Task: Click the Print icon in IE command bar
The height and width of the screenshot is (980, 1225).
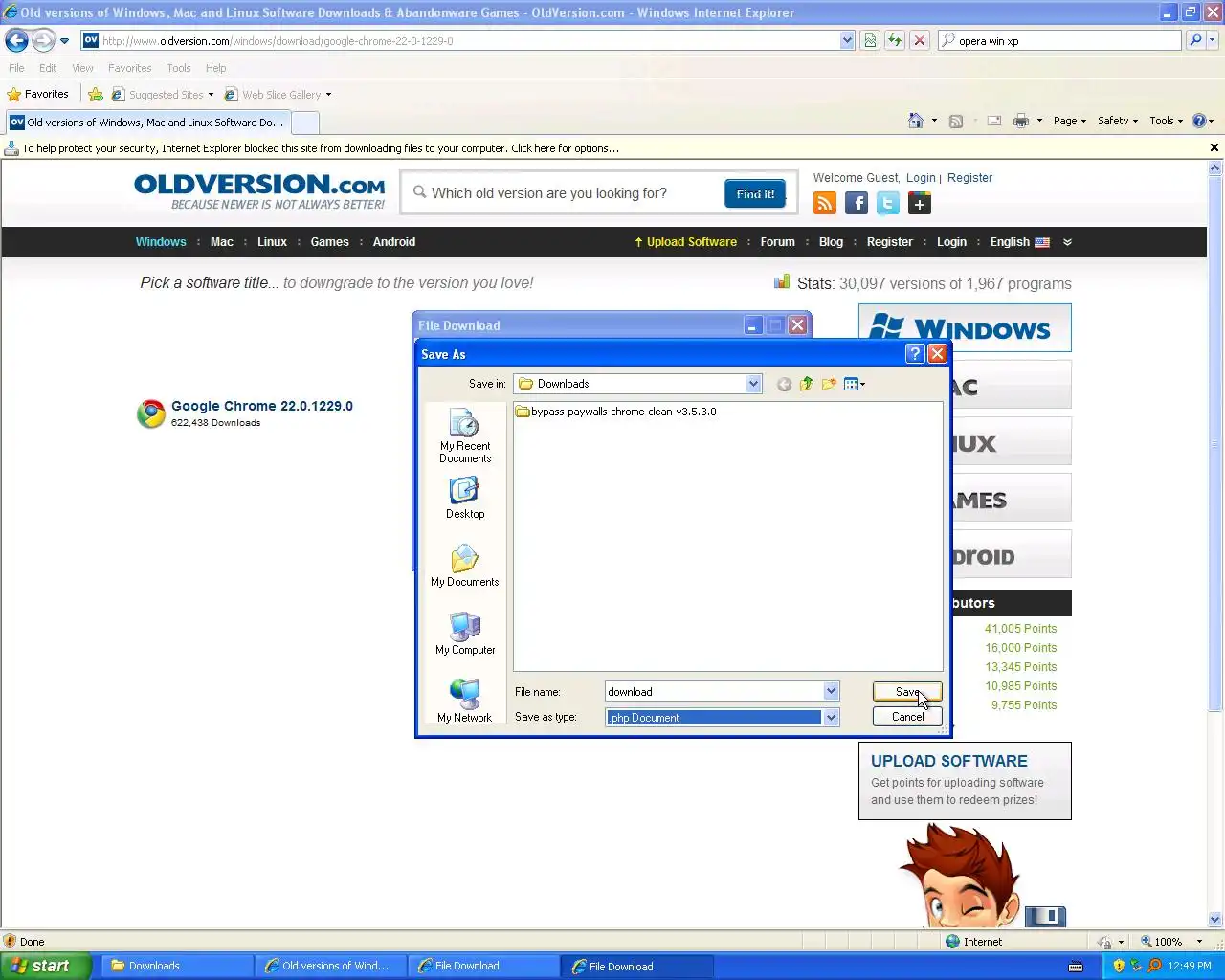Action: click(x=1021, y=121)
